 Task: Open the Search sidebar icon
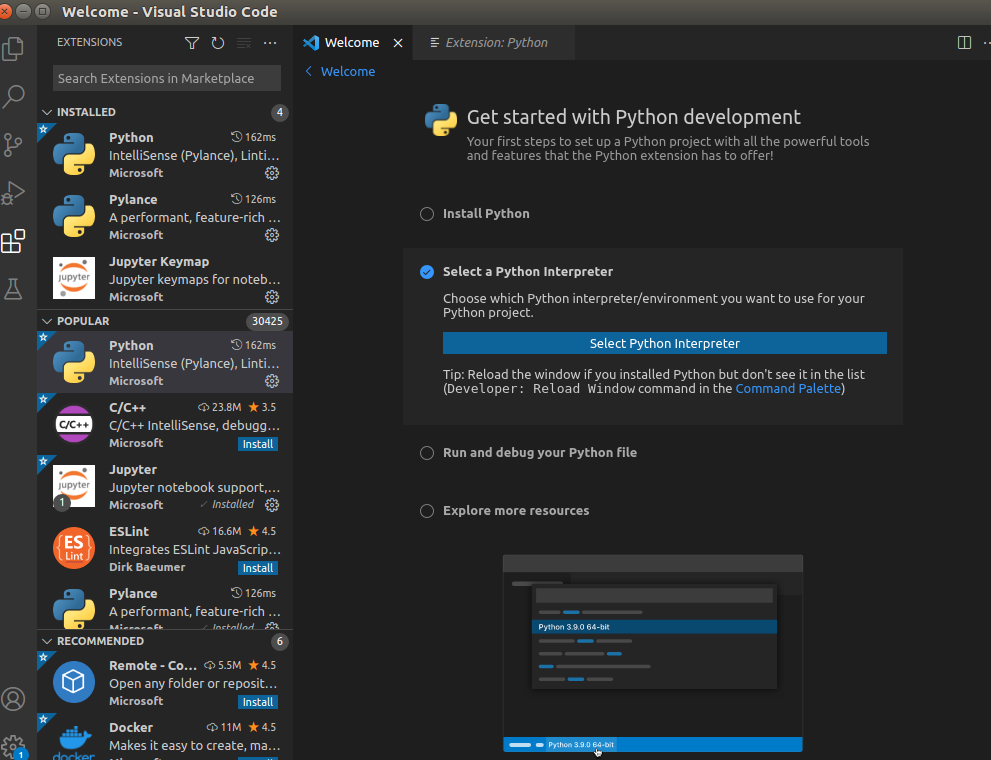coord(14,96)
